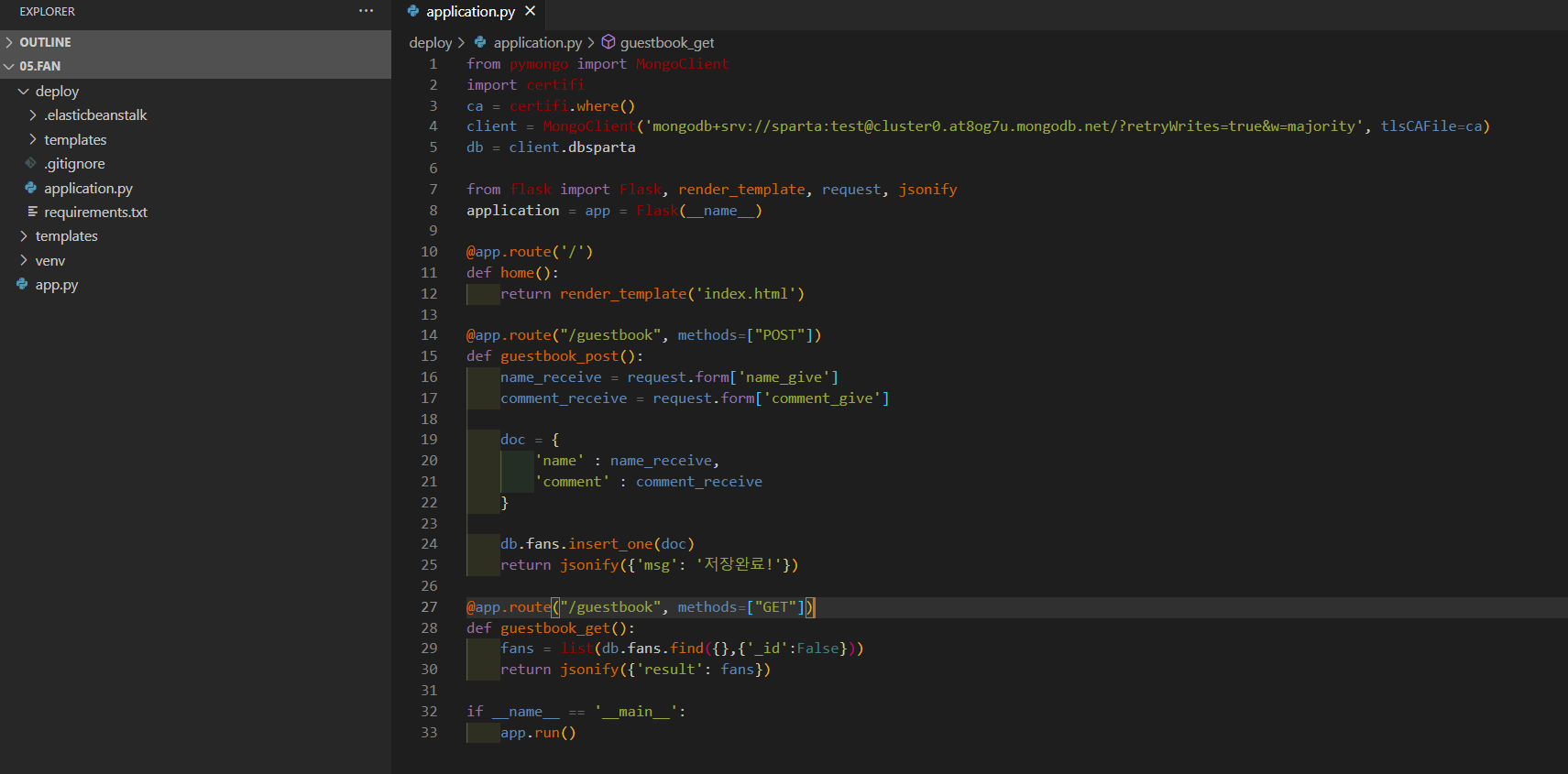
Task: Click line number 14 in gutter
Action: point(429,335)
